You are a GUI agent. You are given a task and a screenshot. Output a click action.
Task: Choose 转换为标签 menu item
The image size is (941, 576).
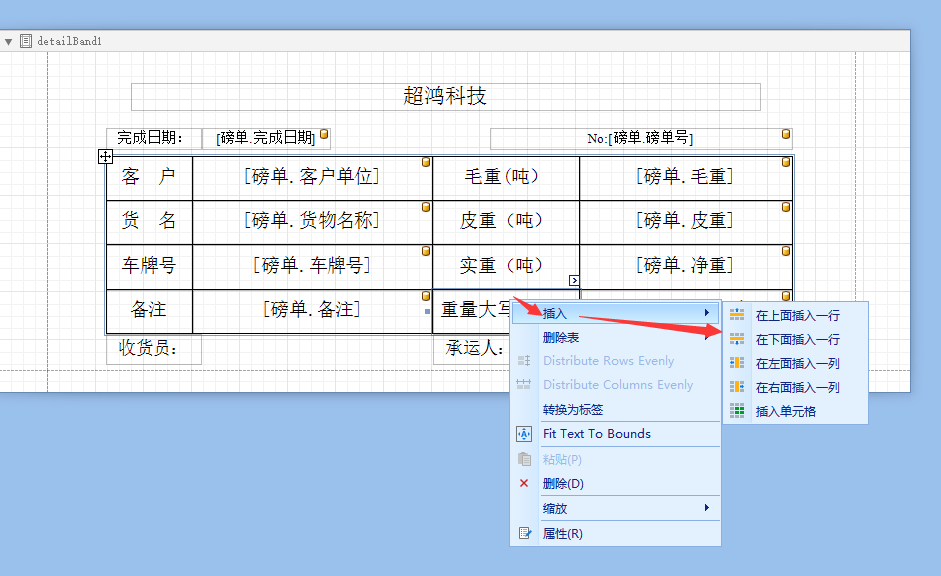point(615,410)
